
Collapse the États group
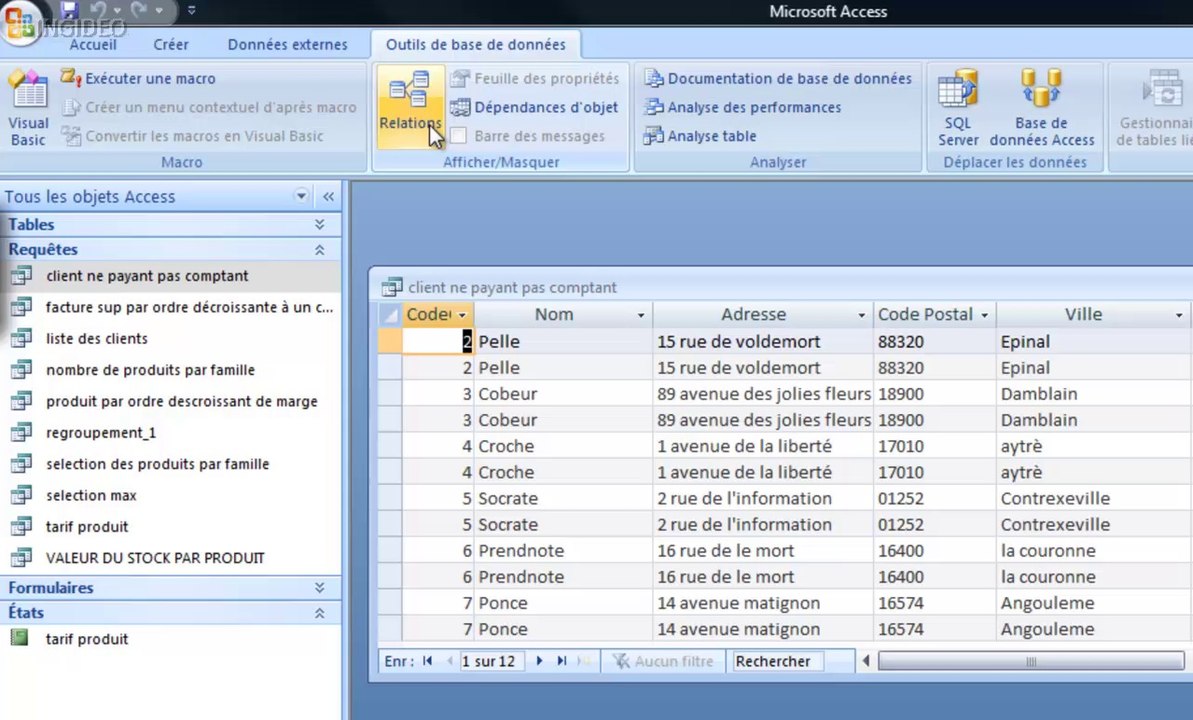[x=320, y=613]
